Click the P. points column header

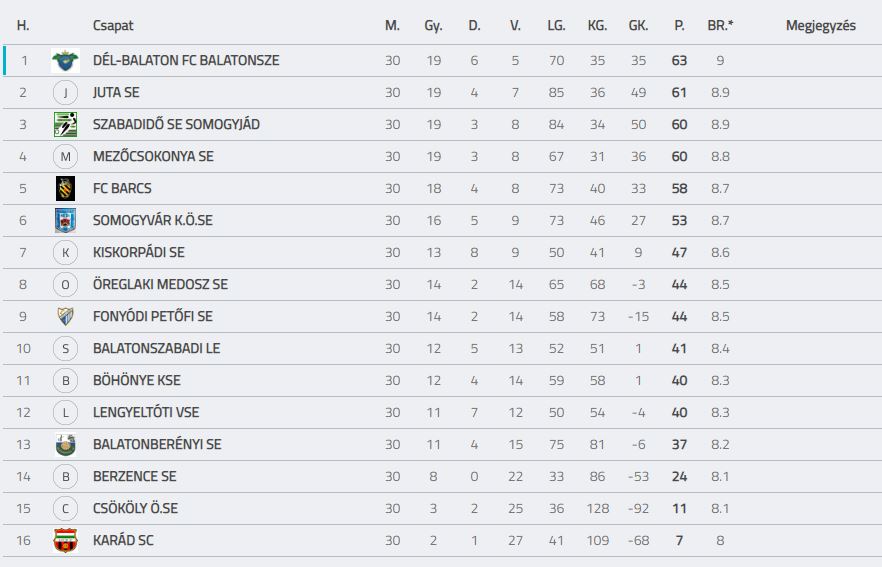pos(679,25)
